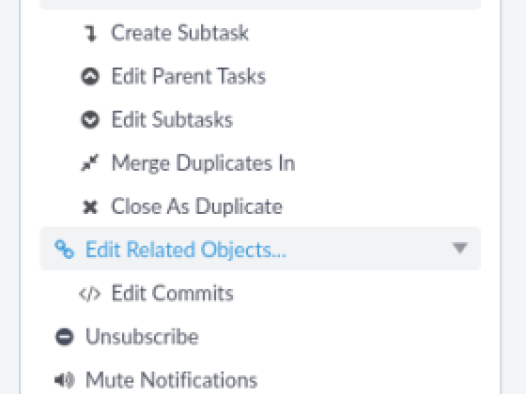Select Merge Duplicates In action text
This screenshot has height=394, width=526.
tap(203, 163)
